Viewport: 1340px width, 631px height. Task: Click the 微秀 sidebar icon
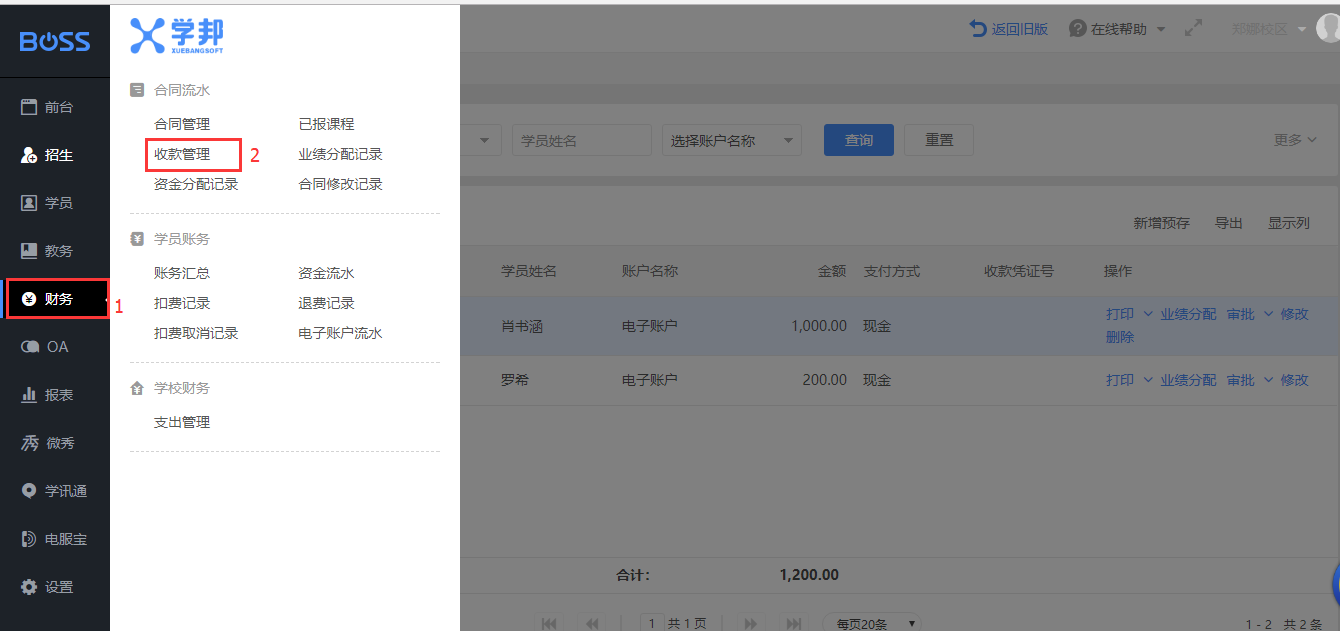[29, 443]
